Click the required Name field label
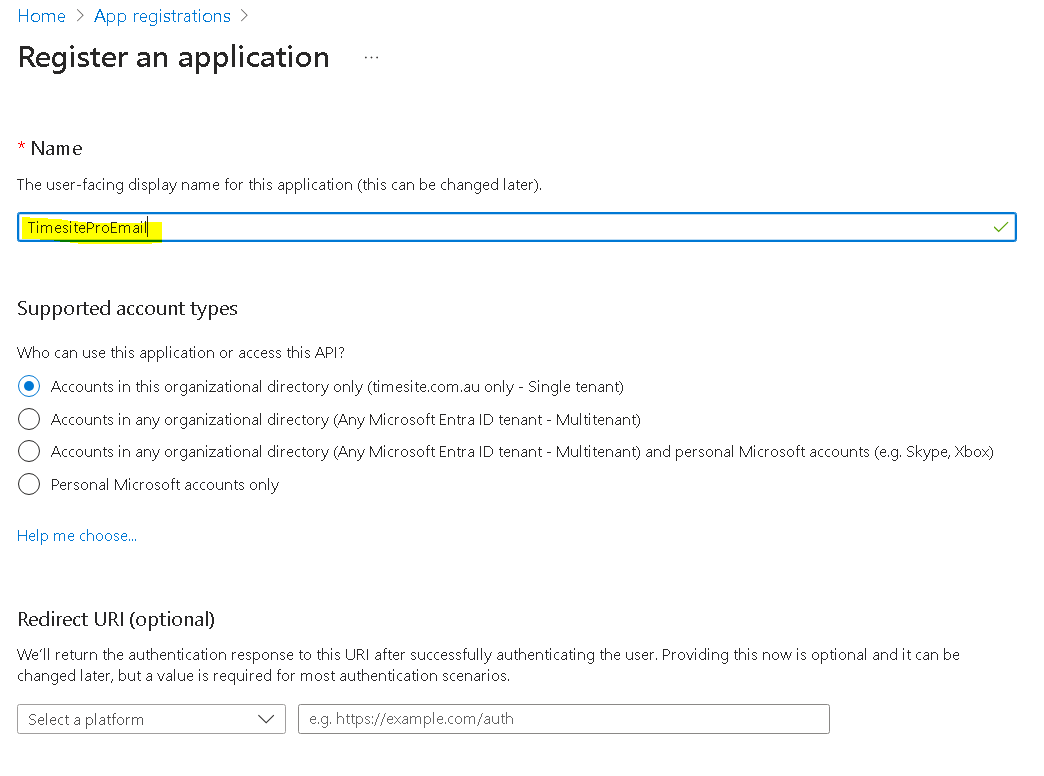The width and height of the screenshot is (1044, 776). click(x=56, y=148)
